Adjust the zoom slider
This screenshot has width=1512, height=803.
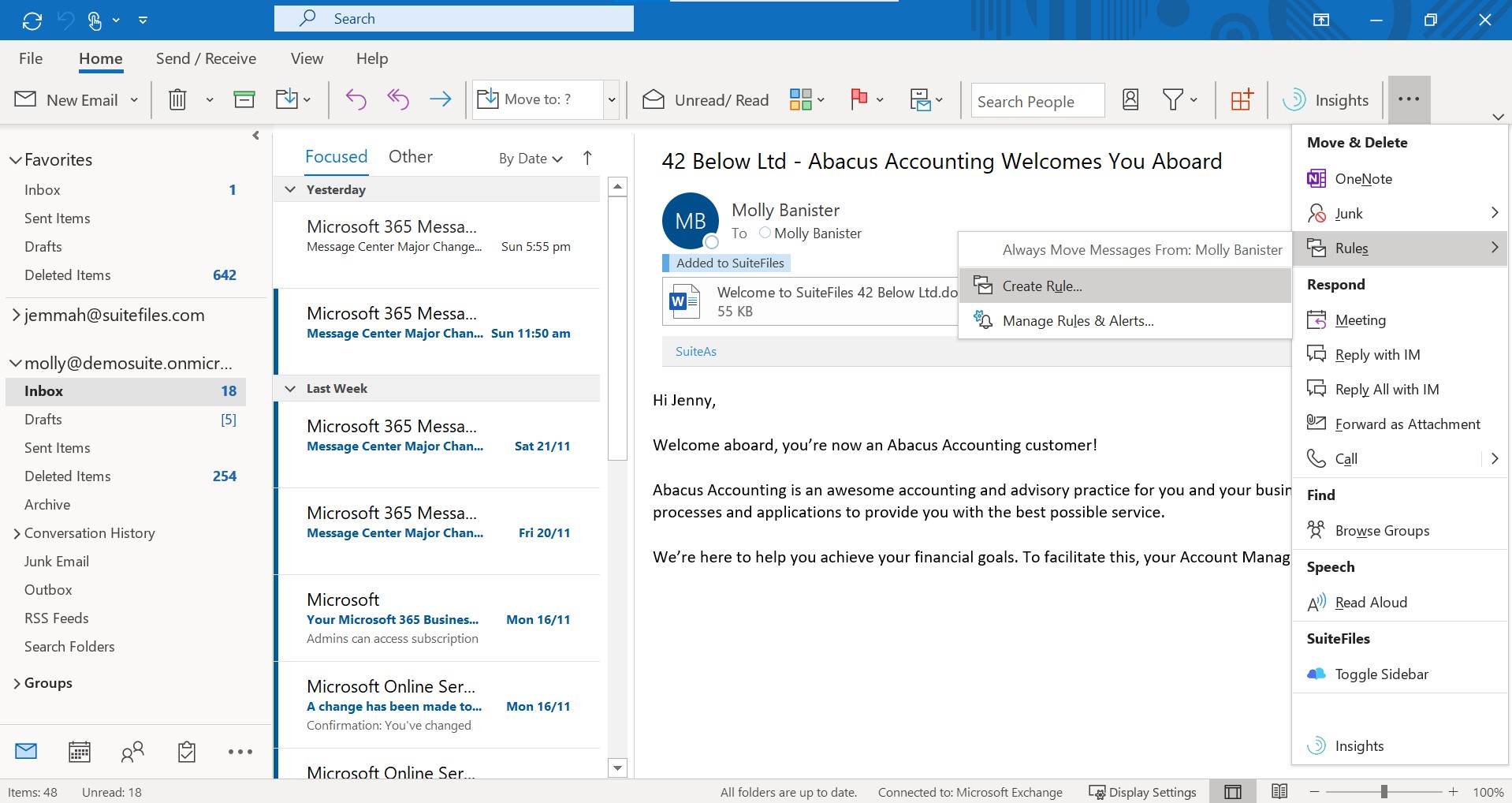[x=1384, y=791]
